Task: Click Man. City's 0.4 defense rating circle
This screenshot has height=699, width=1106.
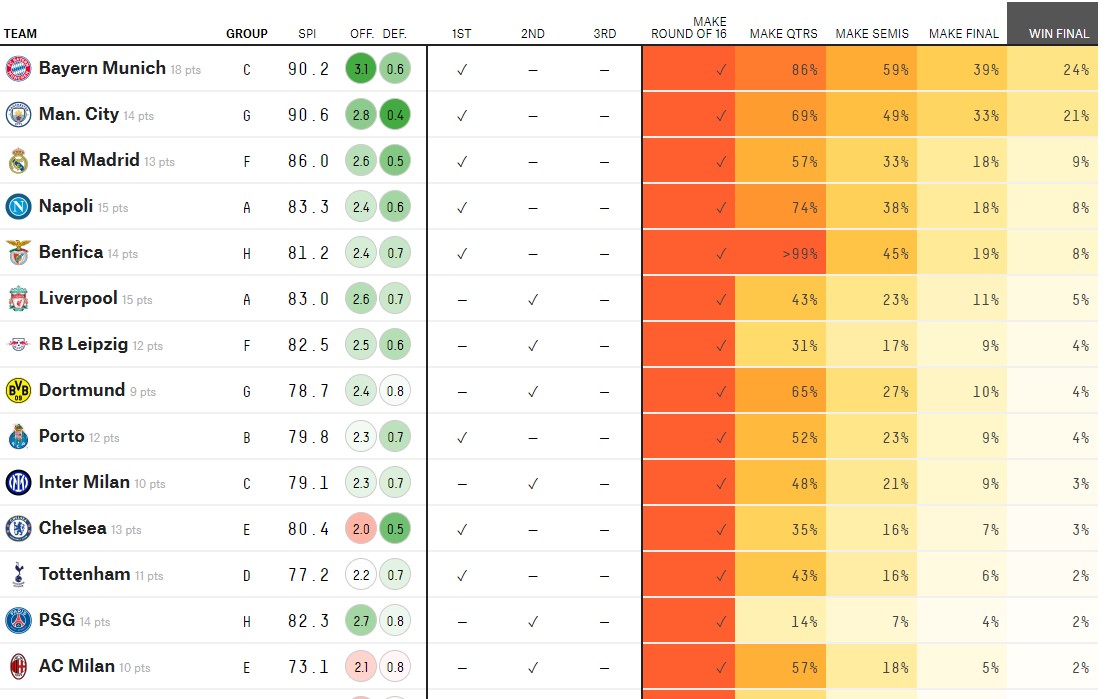Action: point(395,115)
